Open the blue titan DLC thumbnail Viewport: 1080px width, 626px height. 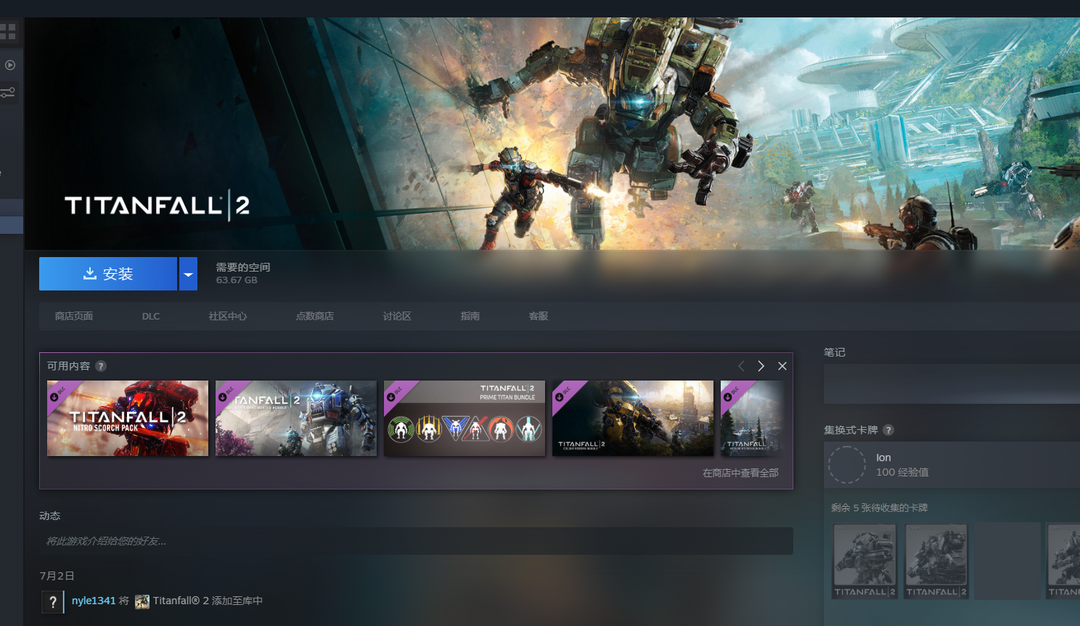point(296,418)
